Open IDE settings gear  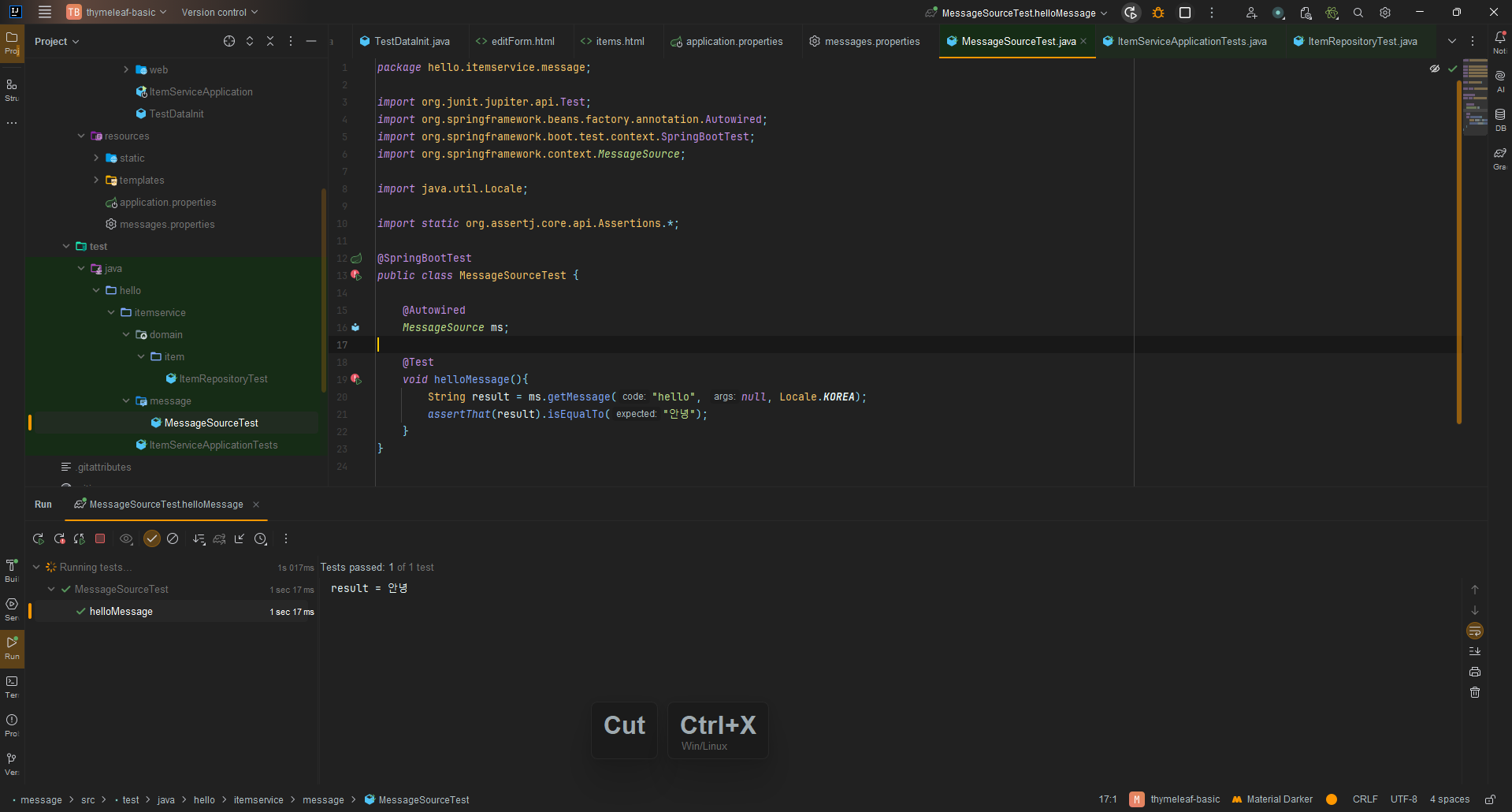pos(1385,13)
